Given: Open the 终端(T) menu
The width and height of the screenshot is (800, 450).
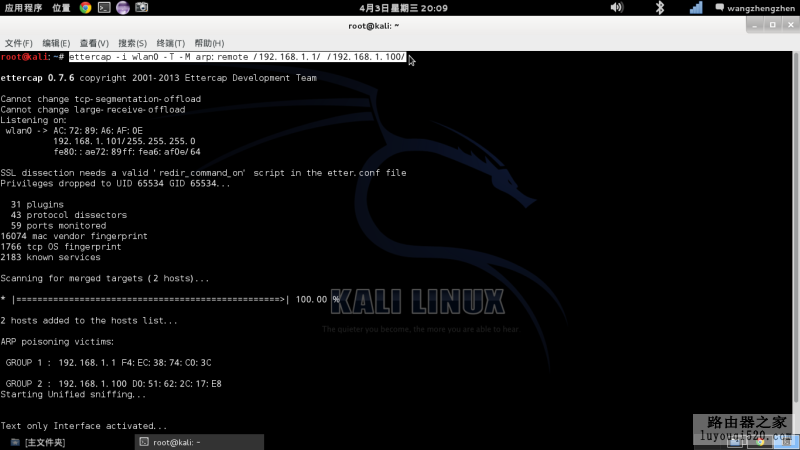Looking at the screenshot, I should point(170,43).
